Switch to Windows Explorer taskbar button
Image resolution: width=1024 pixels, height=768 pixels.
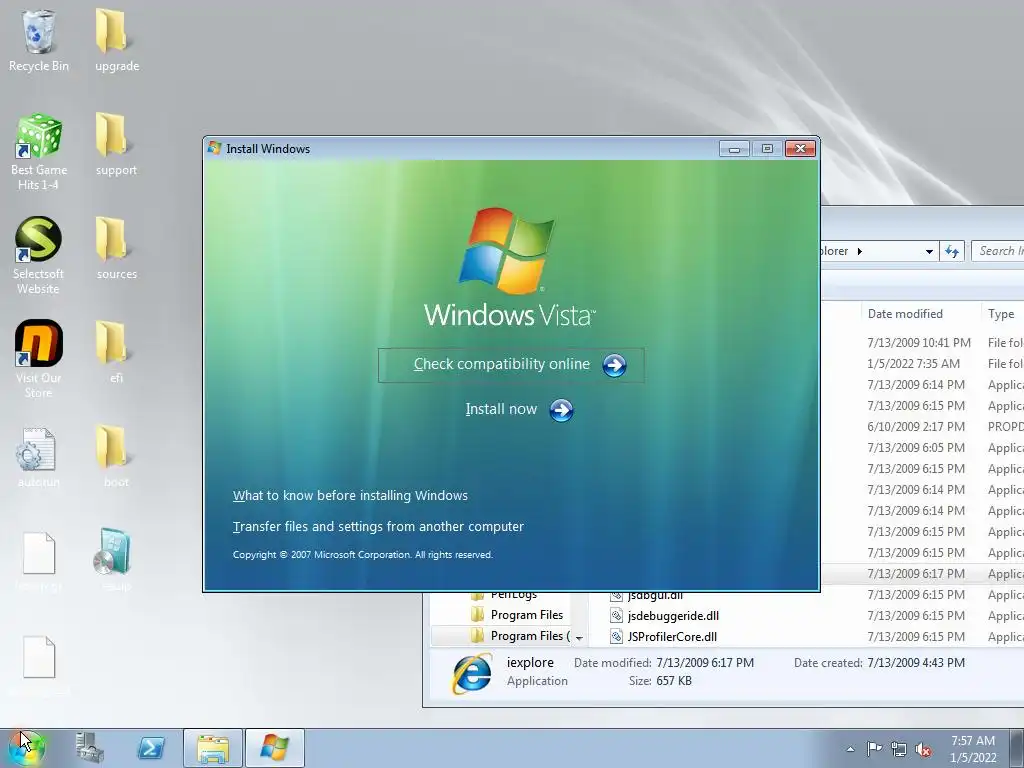pyautogui.click(x=213, y=748)
